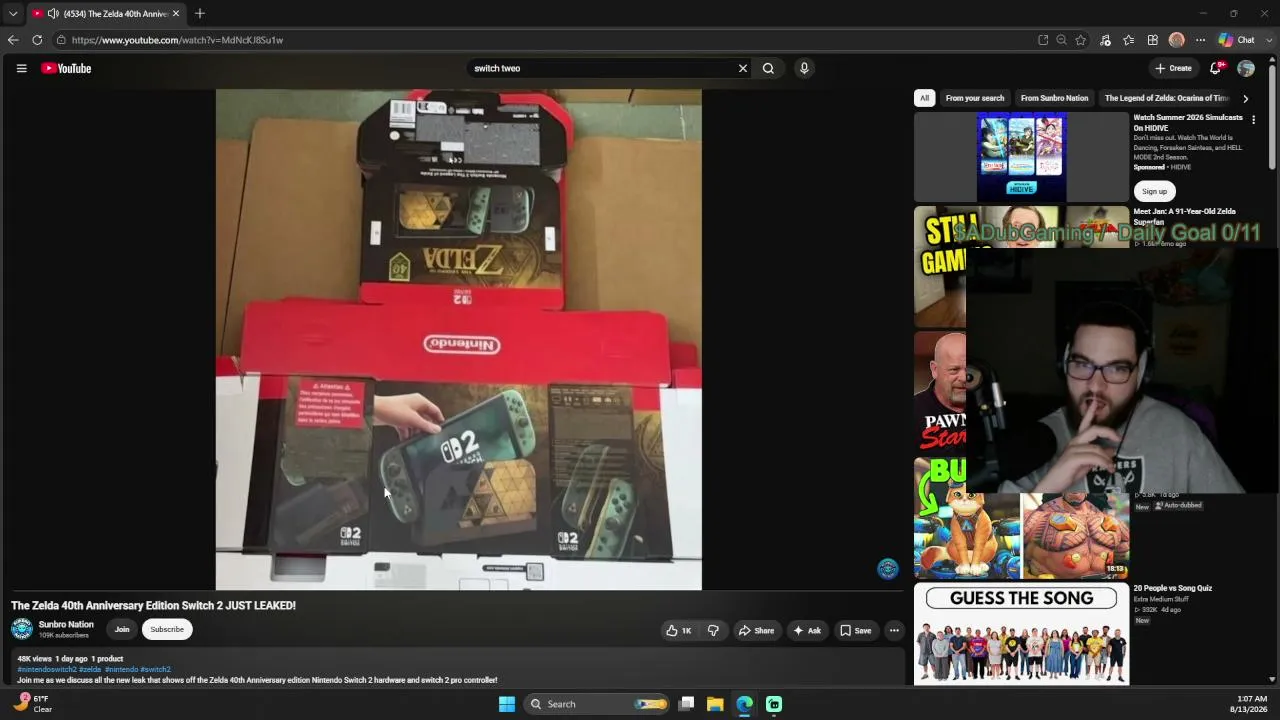Open the Windows Start menu

click(507, 704)
